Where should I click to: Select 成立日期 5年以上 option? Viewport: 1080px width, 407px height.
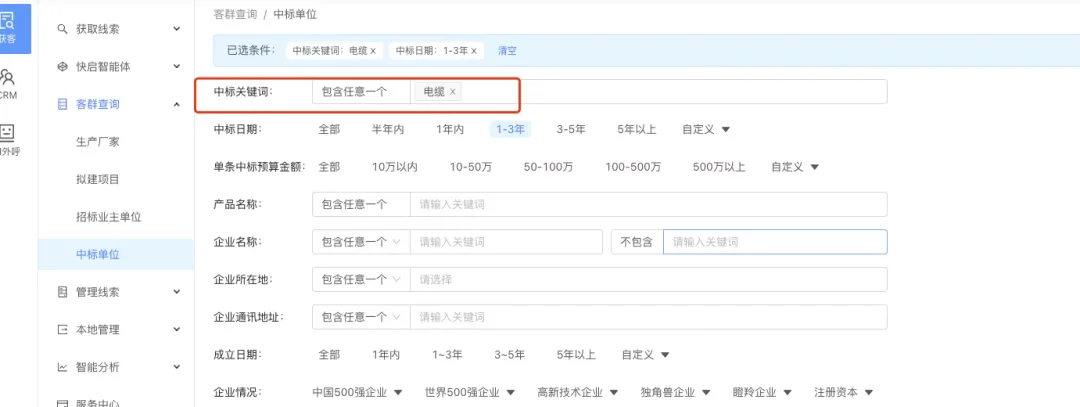[x=576, y=355]
